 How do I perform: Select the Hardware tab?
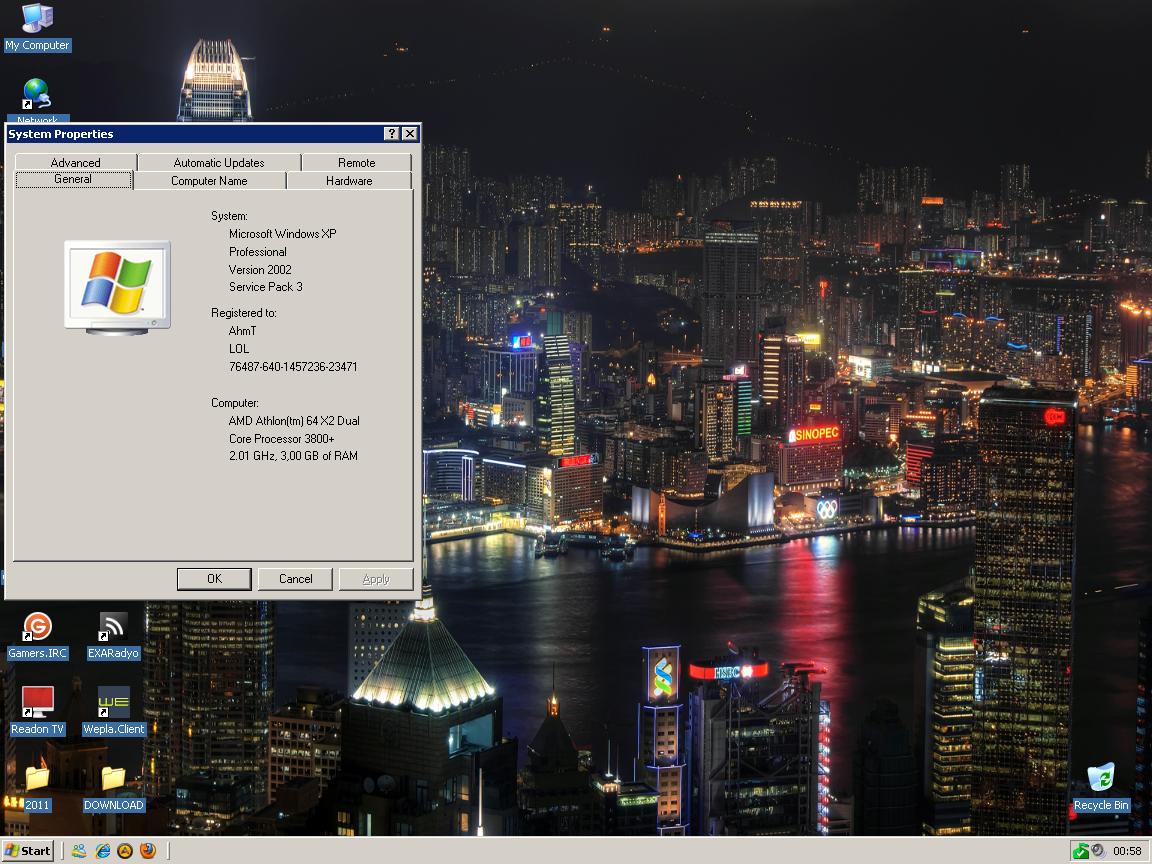point(349,181)
